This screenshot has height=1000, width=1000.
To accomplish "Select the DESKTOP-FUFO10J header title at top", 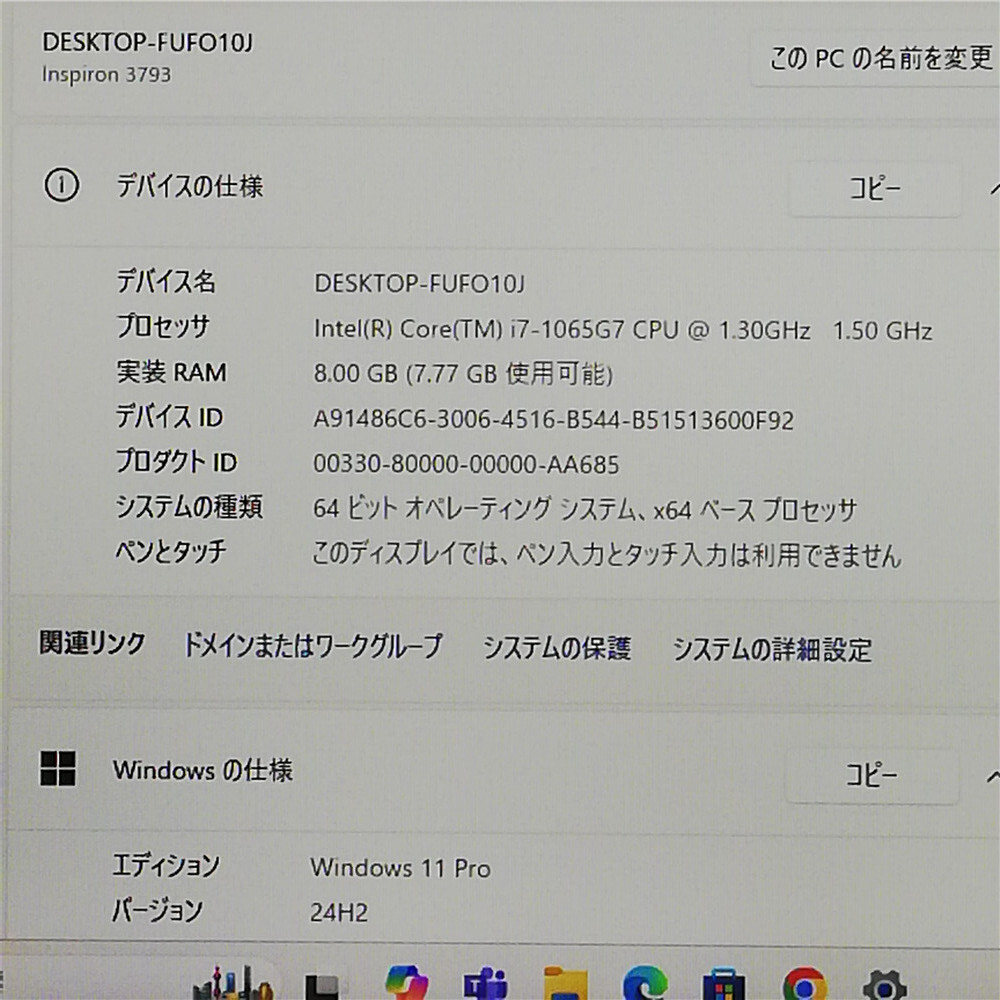I will tap(147, 43).
